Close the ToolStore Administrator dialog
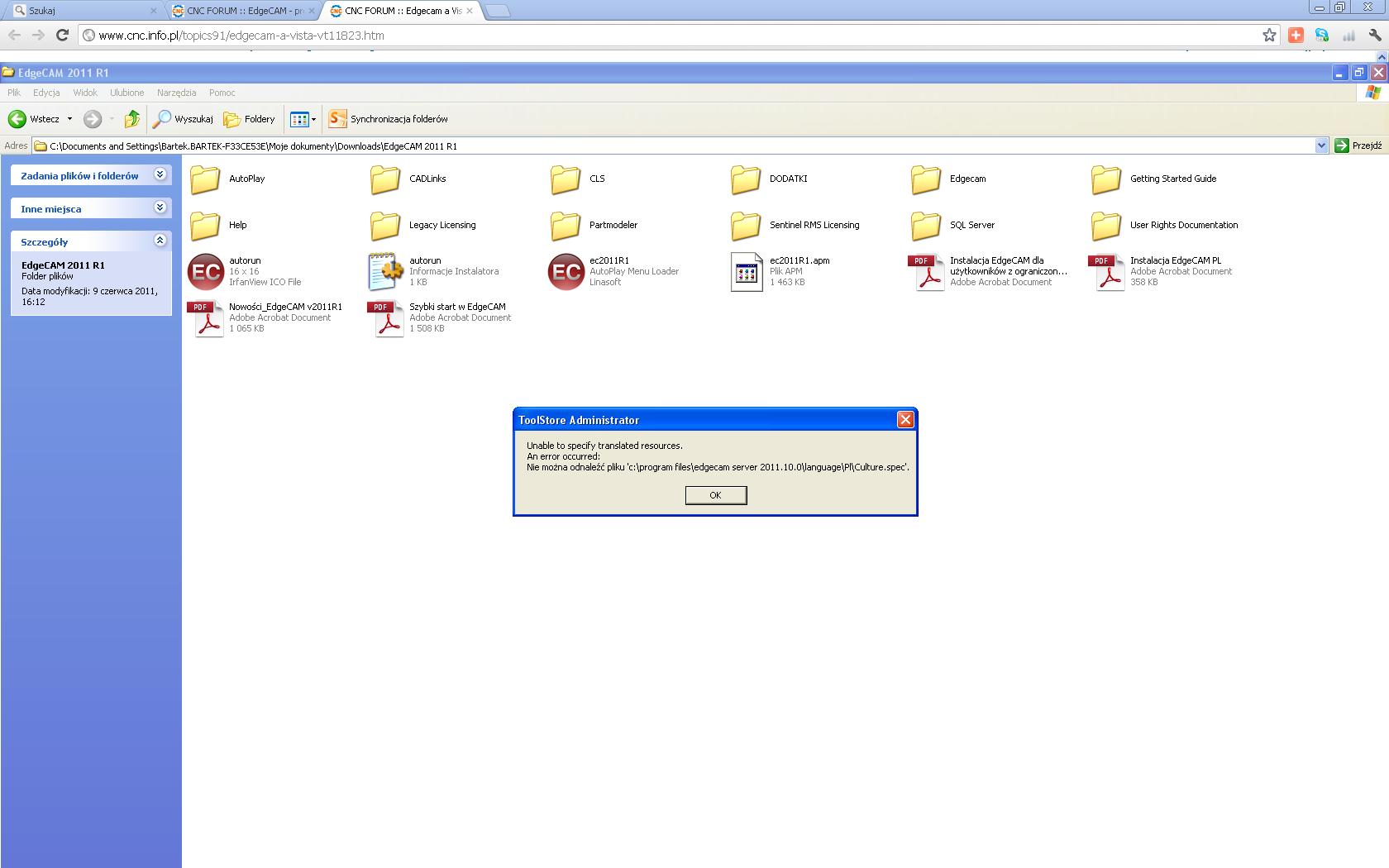 point(905,420)
